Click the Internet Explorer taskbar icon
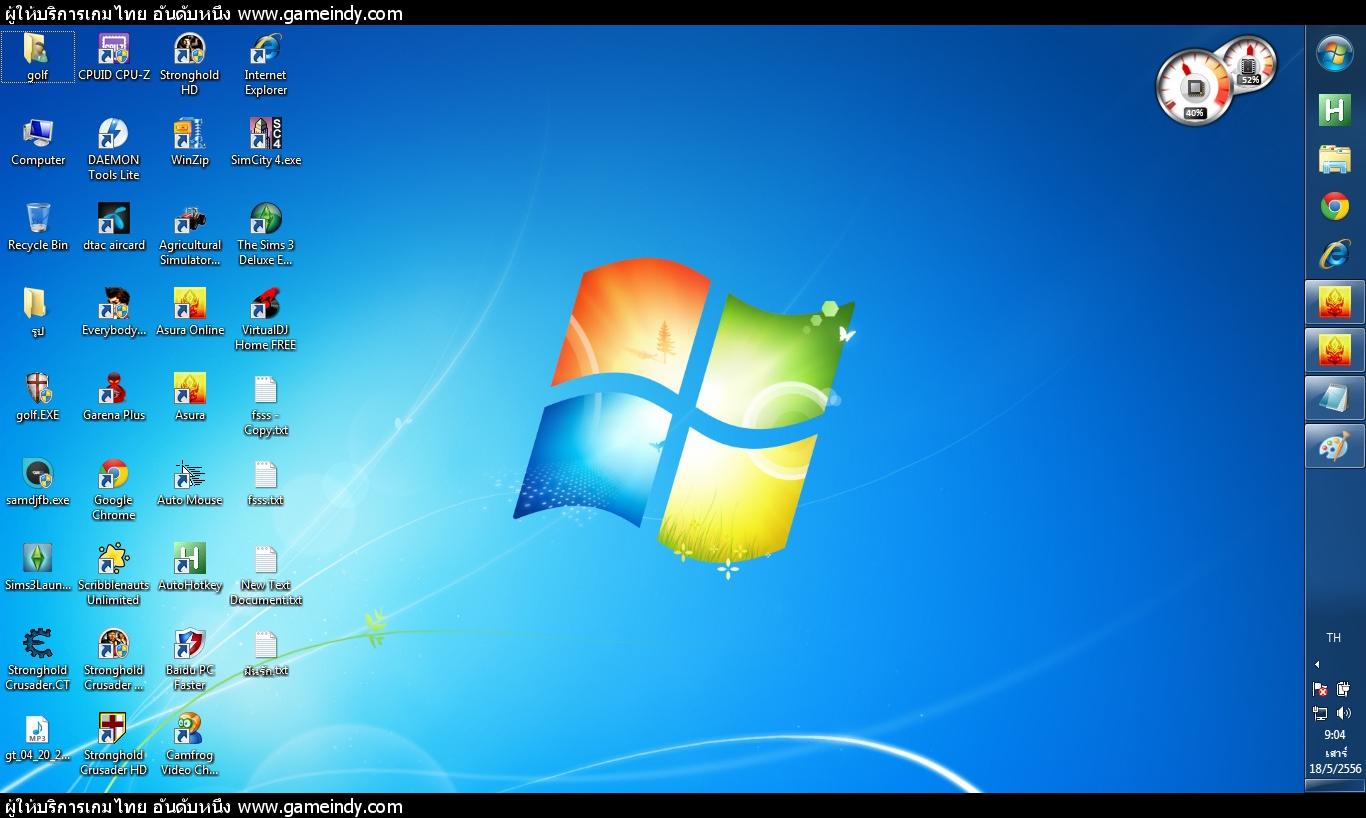The height and width of the screenshot is (818, 1366). pos(1335,254)
